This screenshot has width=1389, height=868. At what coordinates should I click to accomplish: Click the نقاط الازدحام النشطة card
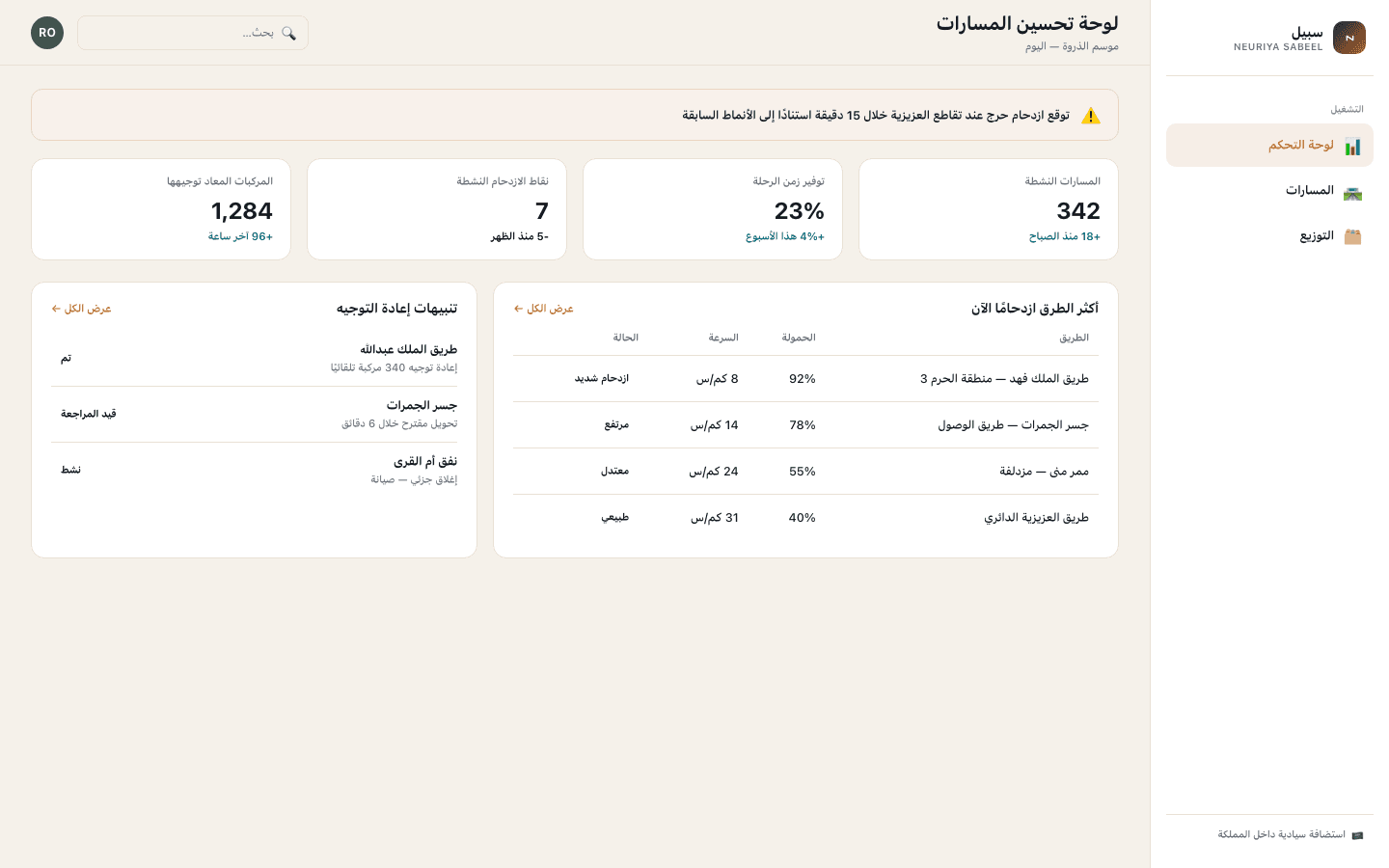coord(437,209)
